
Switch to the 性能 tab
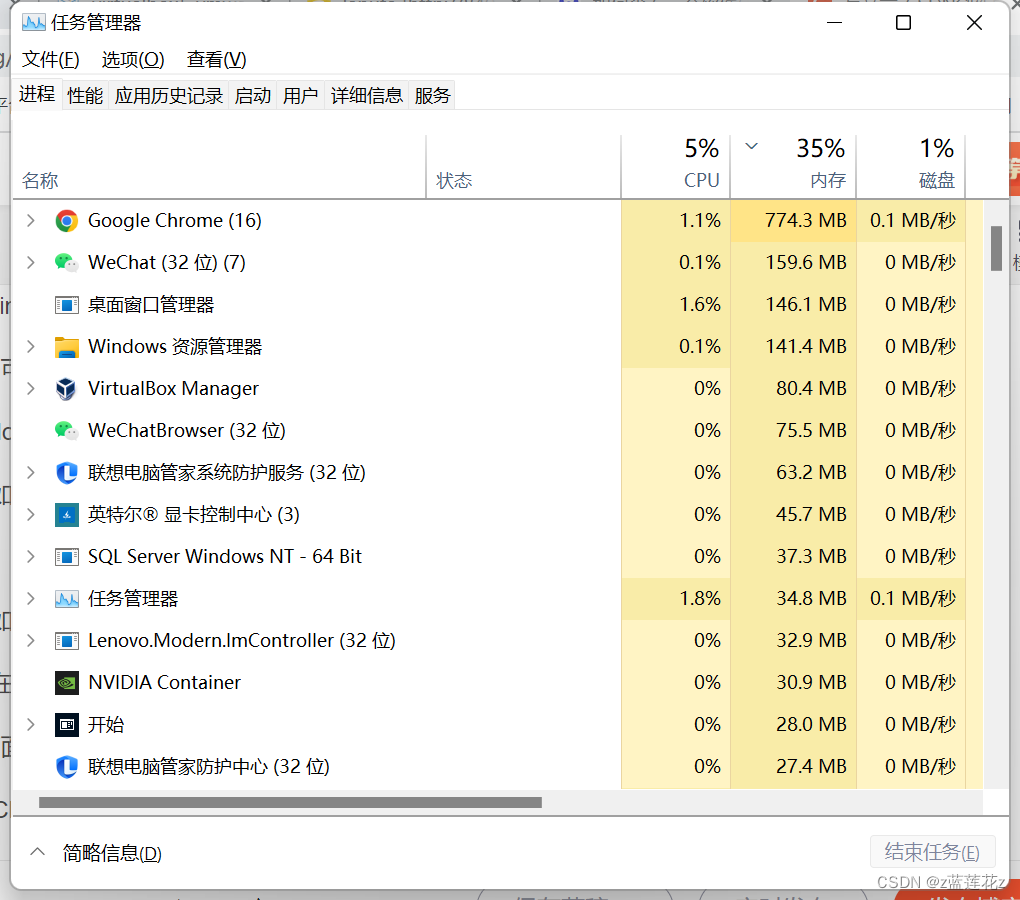(x=85, y=96)
